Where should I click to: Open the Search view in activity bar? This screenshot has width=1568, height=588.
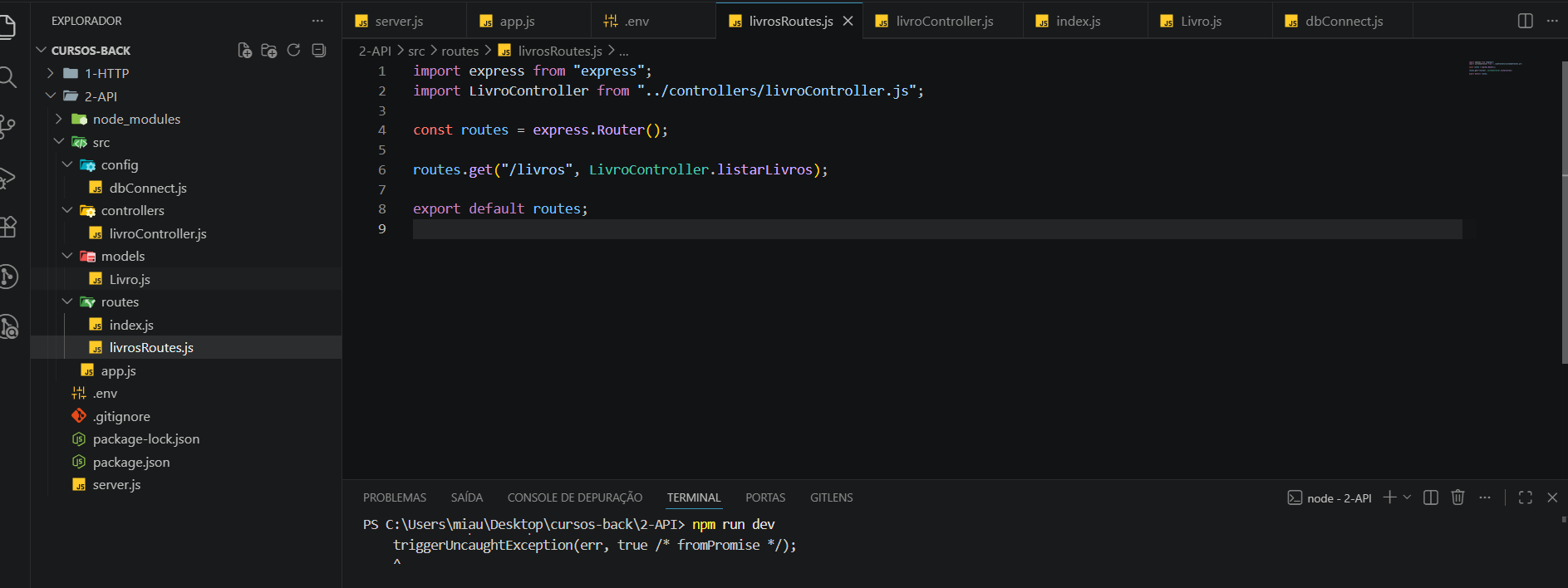pos(7,77)
